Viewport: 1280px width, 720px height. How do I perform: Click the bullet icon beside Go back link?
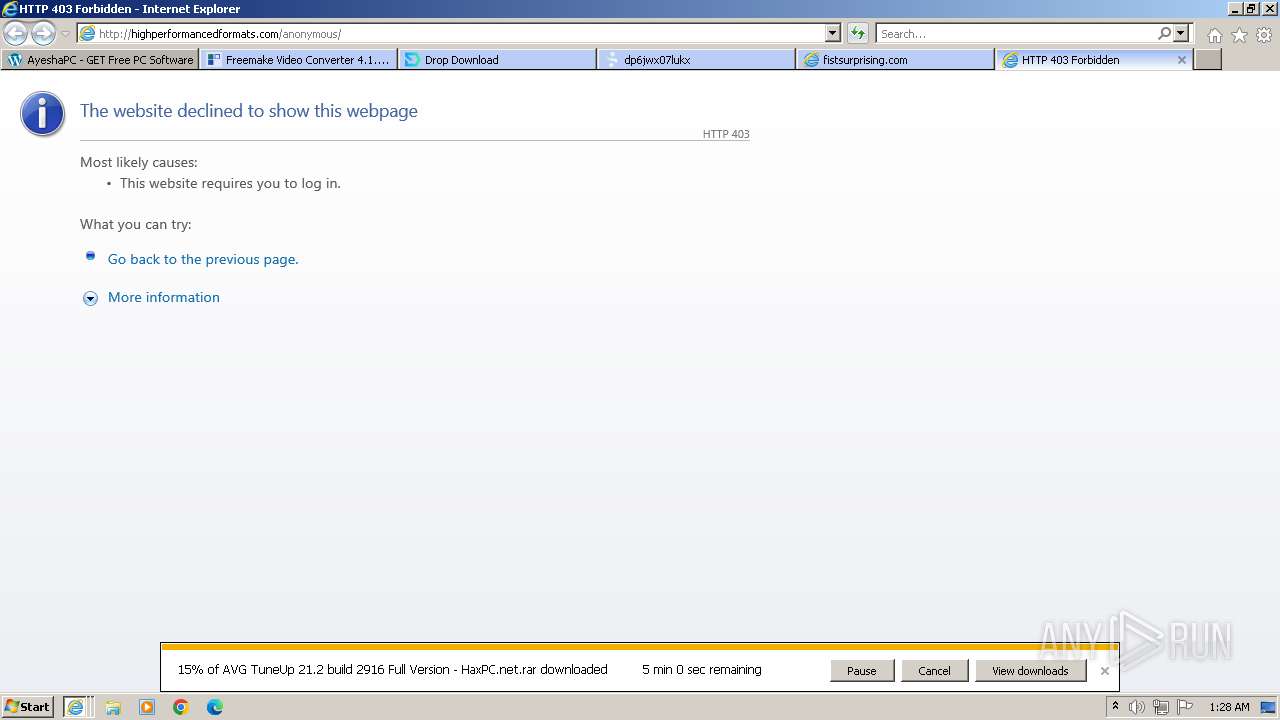[x=90, y=256]
